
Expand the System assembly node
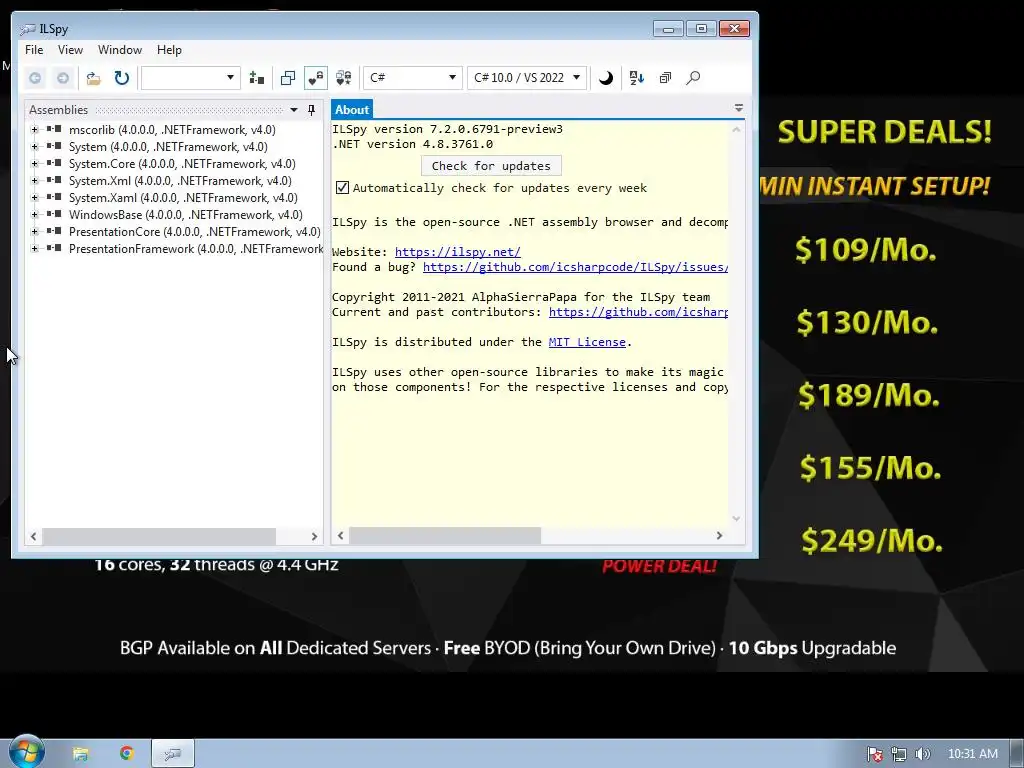(x=35, y=147)
